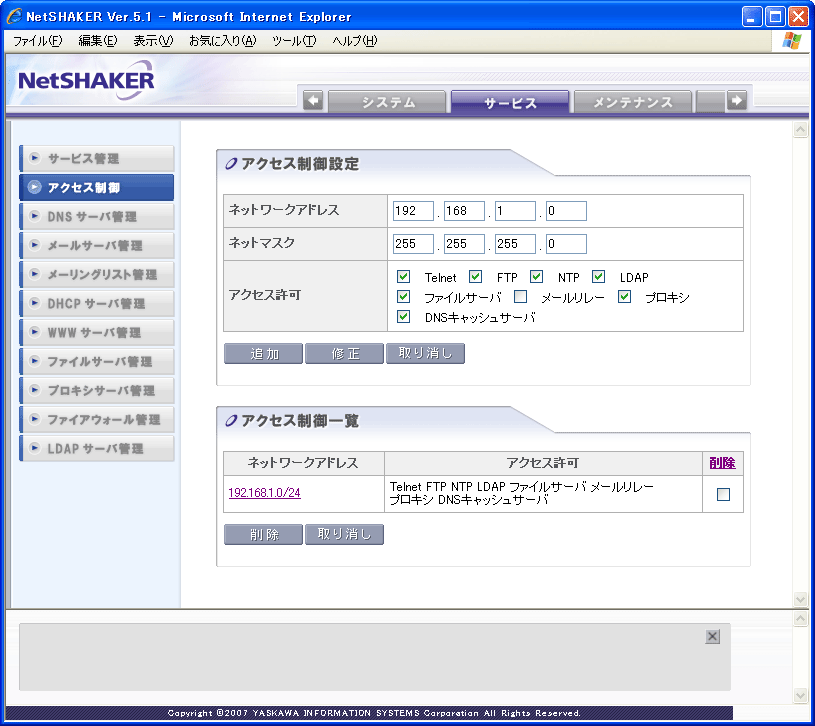Image resolution: width=815 pixels, height=726 pixels.
Task: Open メールサーバ管理 in the sidebar
Action: pyautogui.click(x=97, y=245)
